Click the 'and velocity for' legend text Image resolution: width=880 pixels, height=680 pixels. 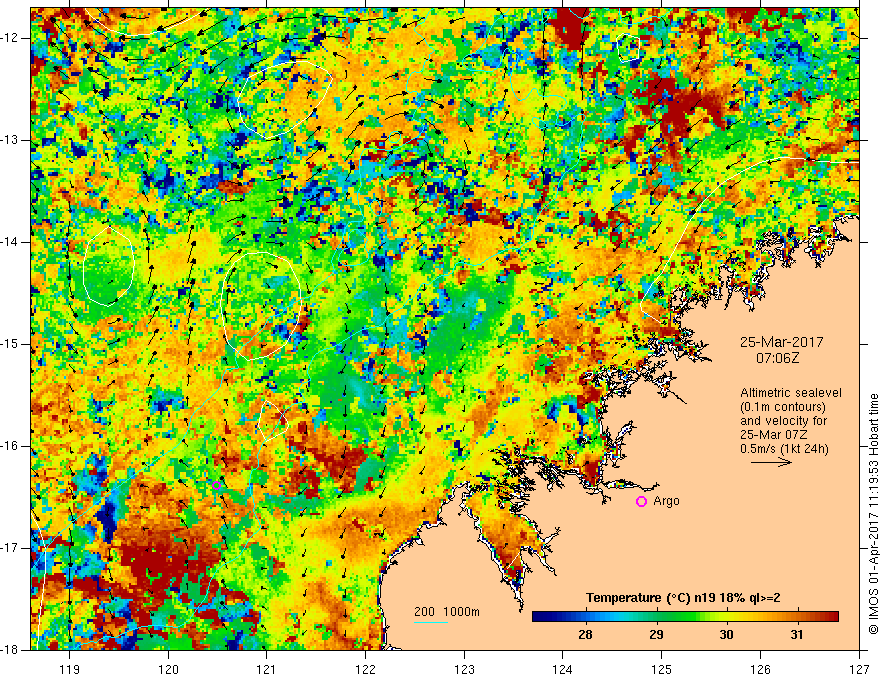783,421
